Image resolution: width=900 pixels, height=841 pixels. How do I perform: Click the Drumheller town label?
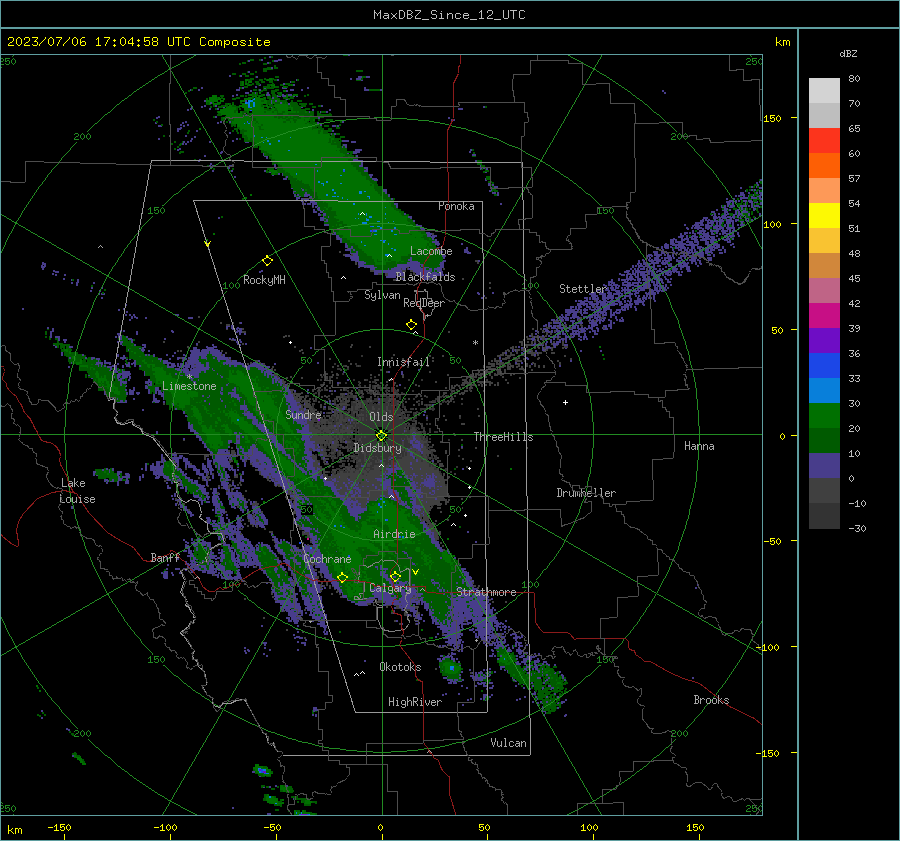[x=586, y=493]
